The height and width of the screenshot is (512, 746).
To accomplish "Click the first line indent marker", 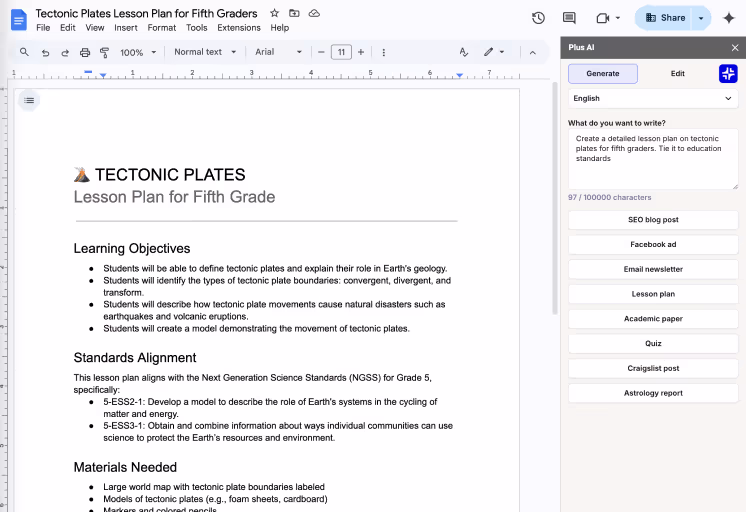I will 88,71.
